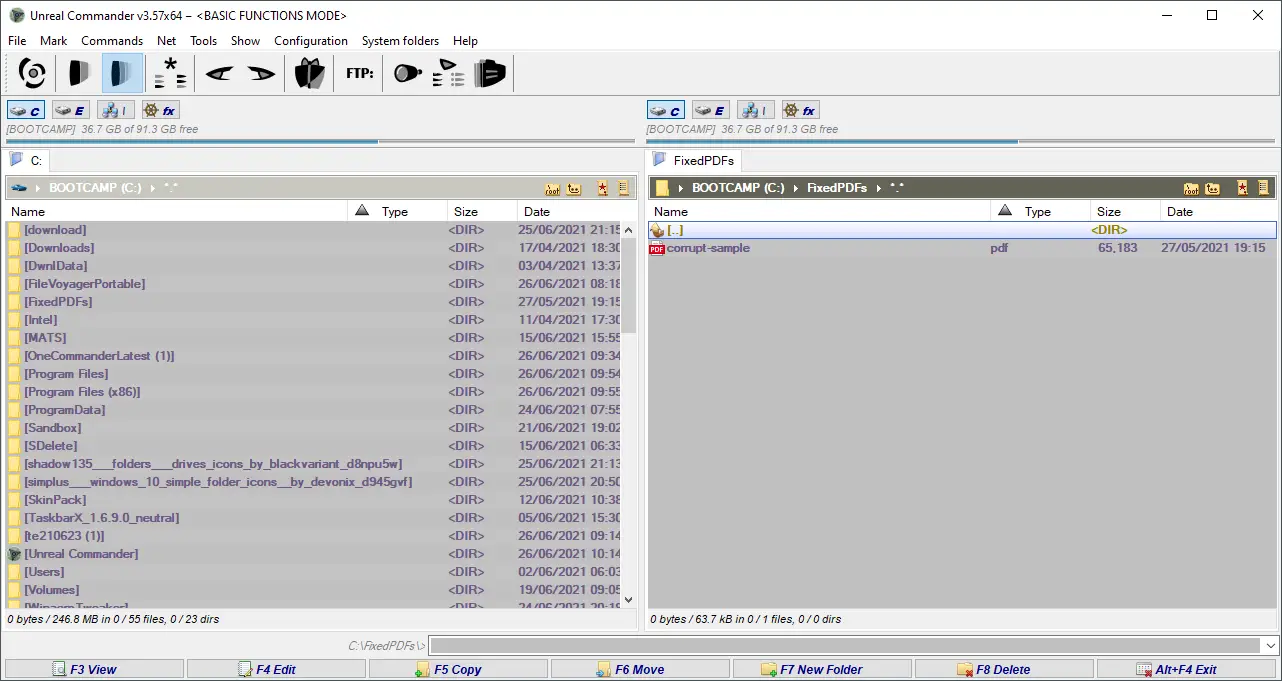Click the flashlight search toolbar icon

coord(407,73)
